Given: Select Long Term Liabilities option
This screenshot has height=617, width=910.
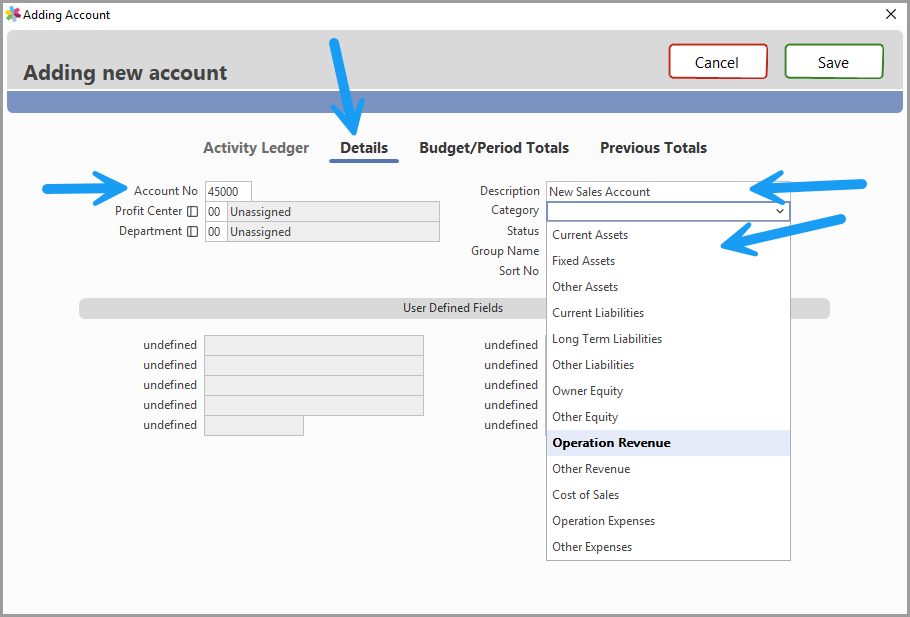Looking at the screenshot, I should pos(668,339).
